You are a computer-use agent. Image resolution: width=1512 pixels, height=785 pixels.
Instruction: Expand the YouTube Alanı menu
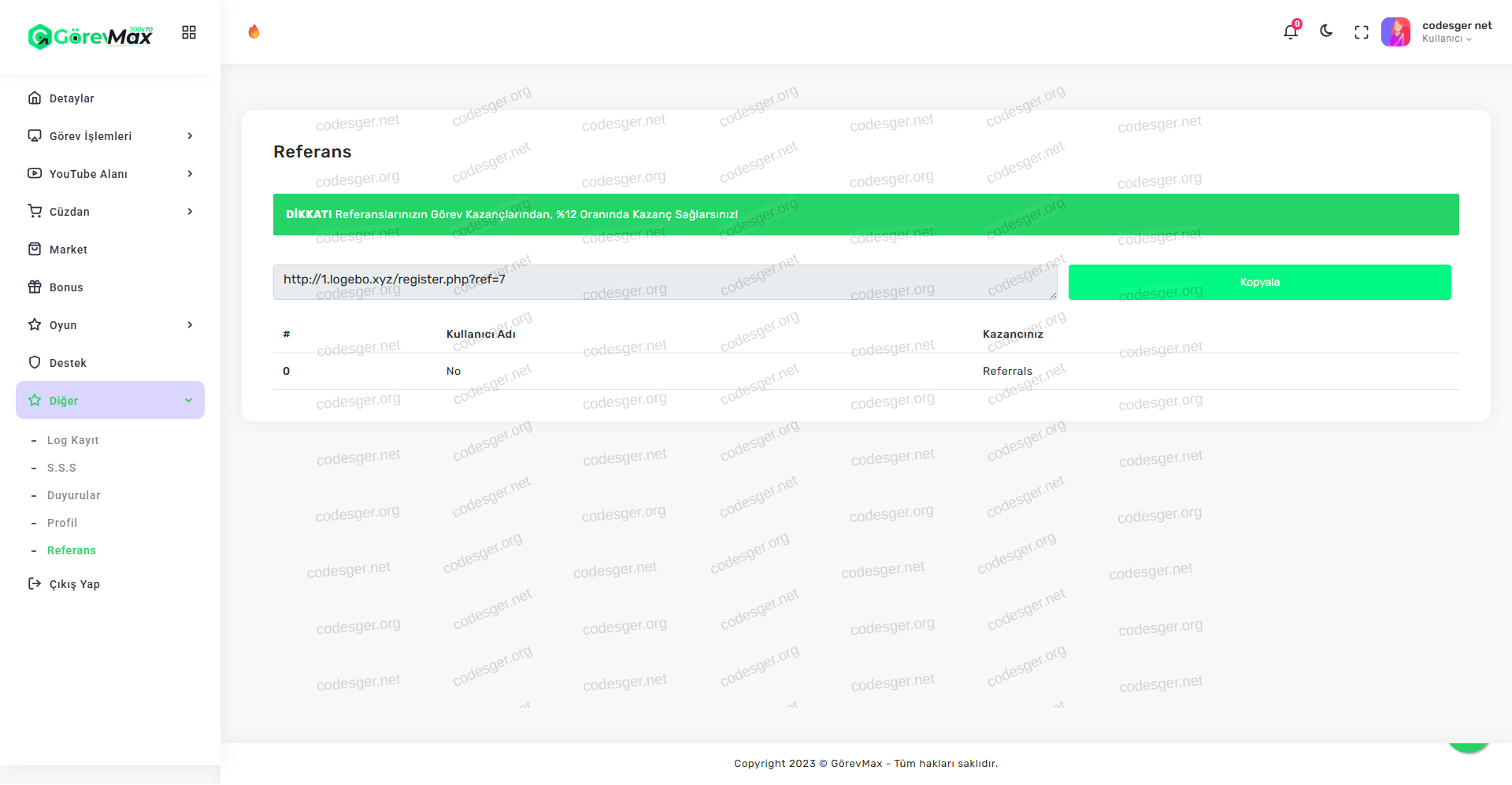click(110, 174)
